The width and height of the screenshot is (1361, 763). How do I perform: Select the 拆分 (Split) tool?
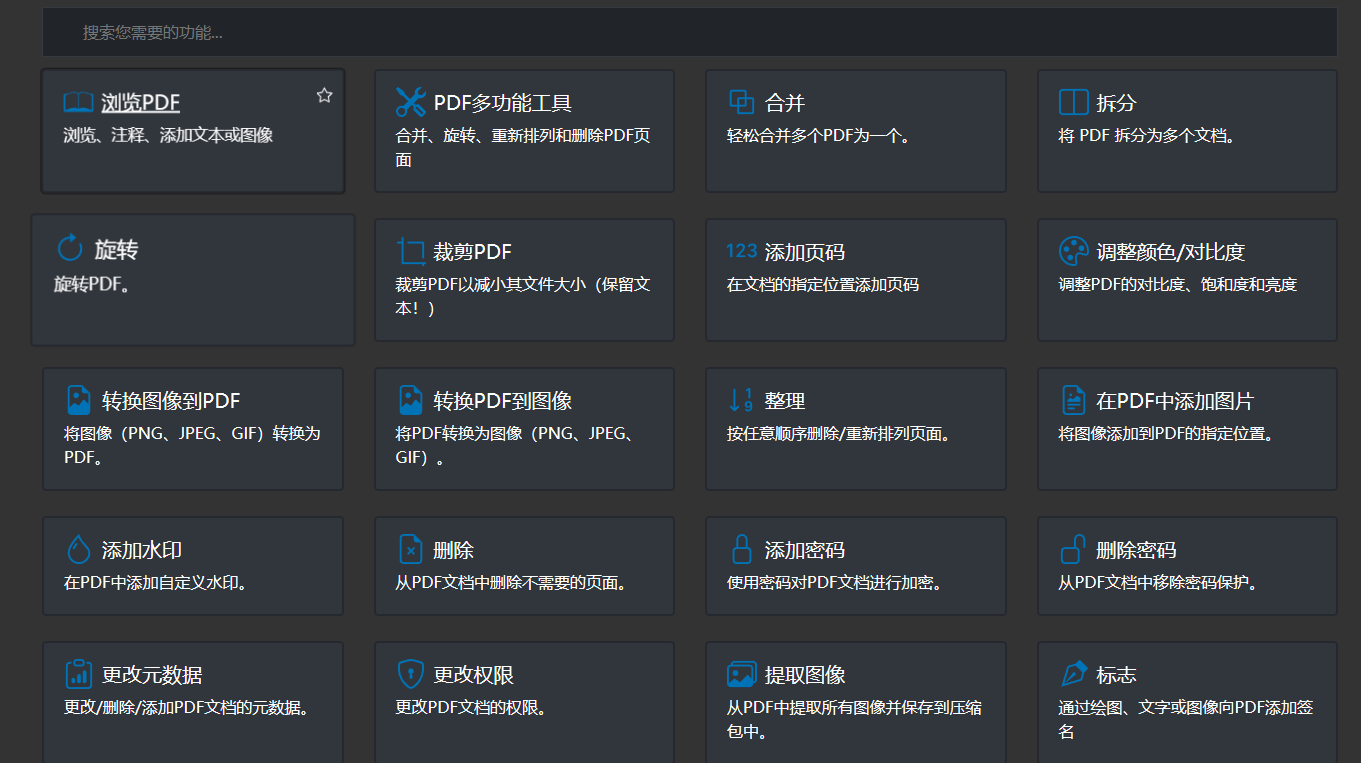tap(1186, 130)
